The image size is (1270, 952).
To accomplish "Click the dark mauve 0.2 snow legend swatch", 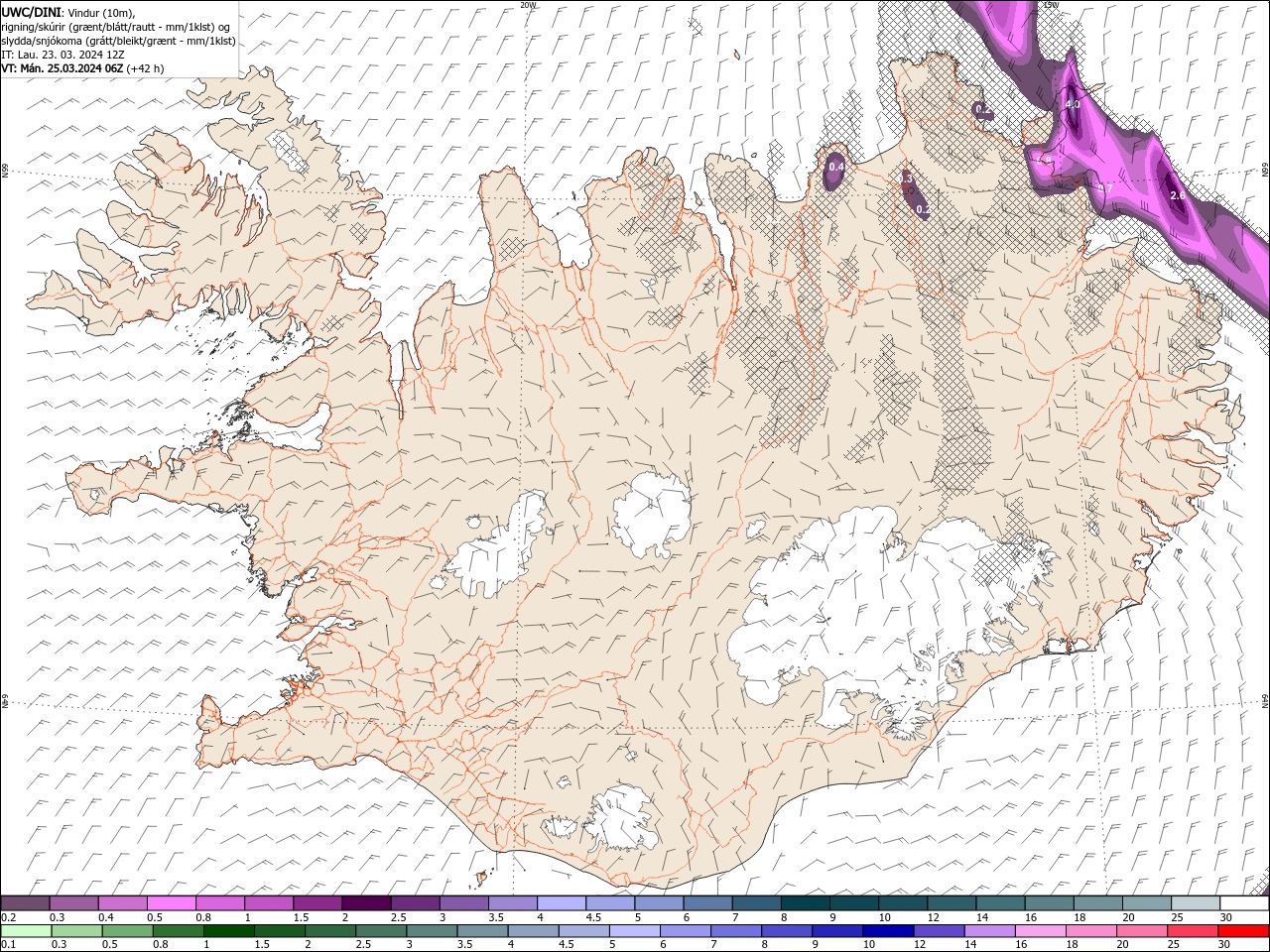I will pos(25,903).
